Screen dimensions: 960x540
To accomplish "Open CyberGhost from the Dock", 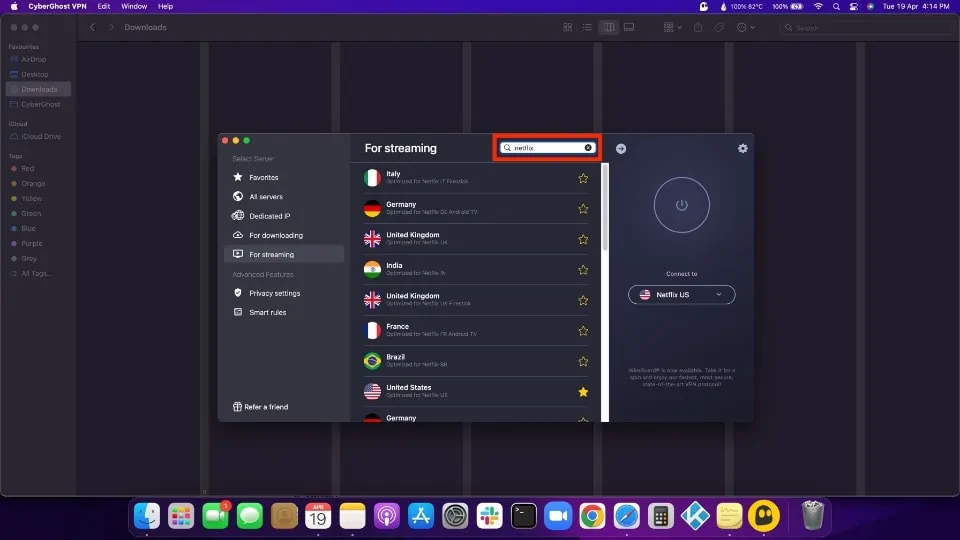I will pyautogui.click(x=763, y=516).
